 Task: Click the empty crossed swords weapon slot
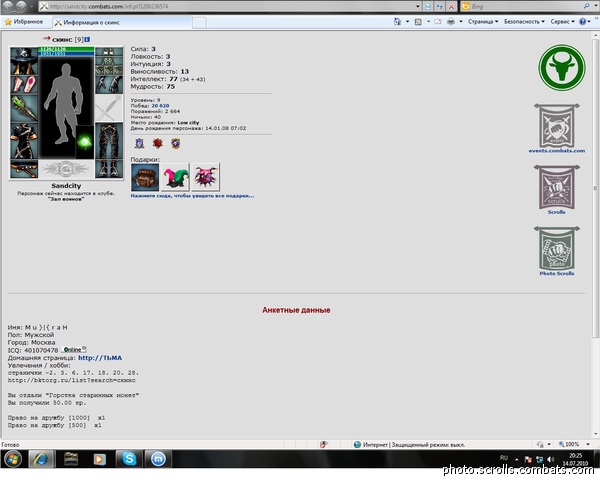point(109,109)
